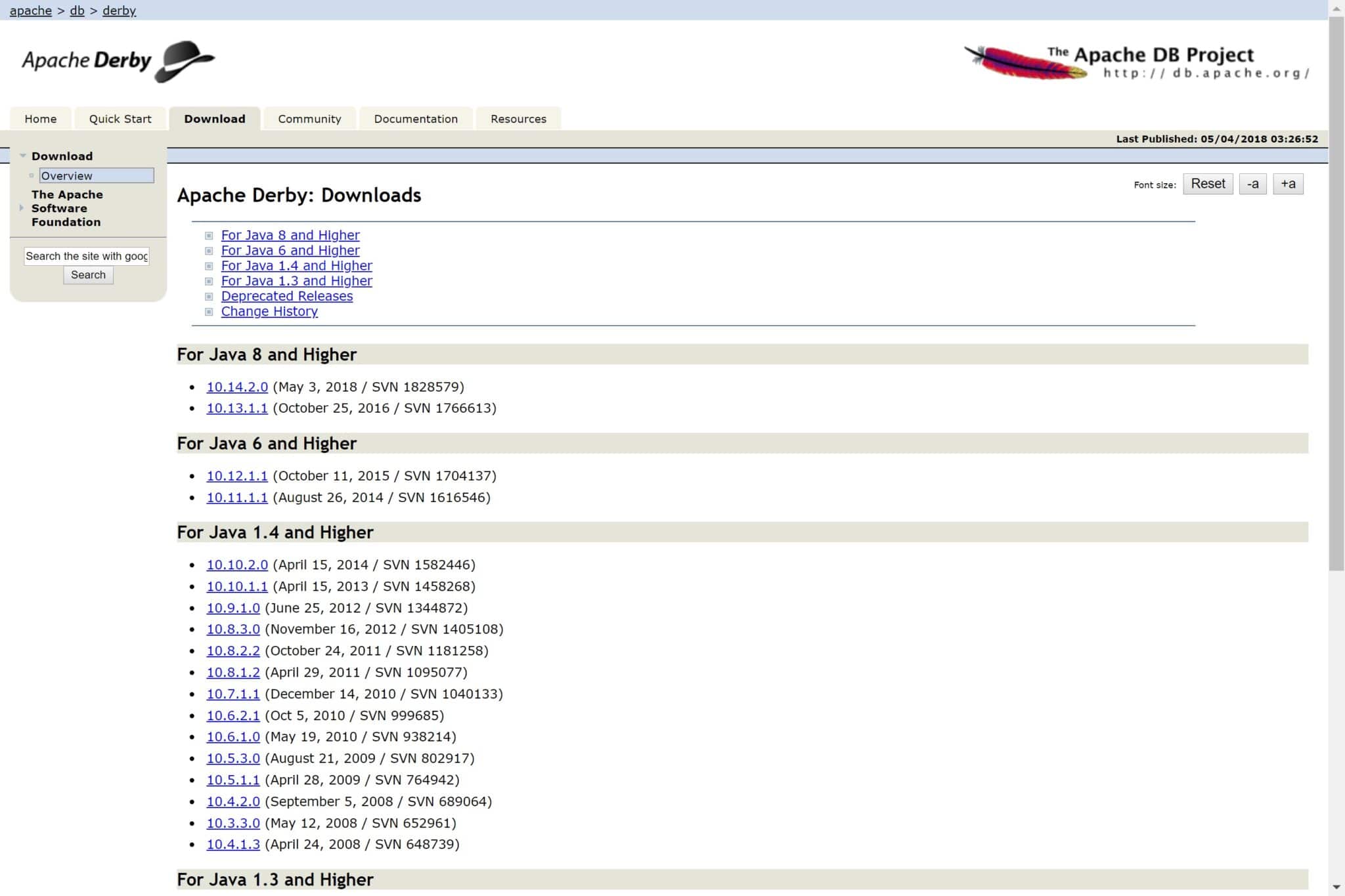This screenshot has width=1345, height=896.
Task: Collapse the Download section in the sidebar
Action: pos(23,155)
